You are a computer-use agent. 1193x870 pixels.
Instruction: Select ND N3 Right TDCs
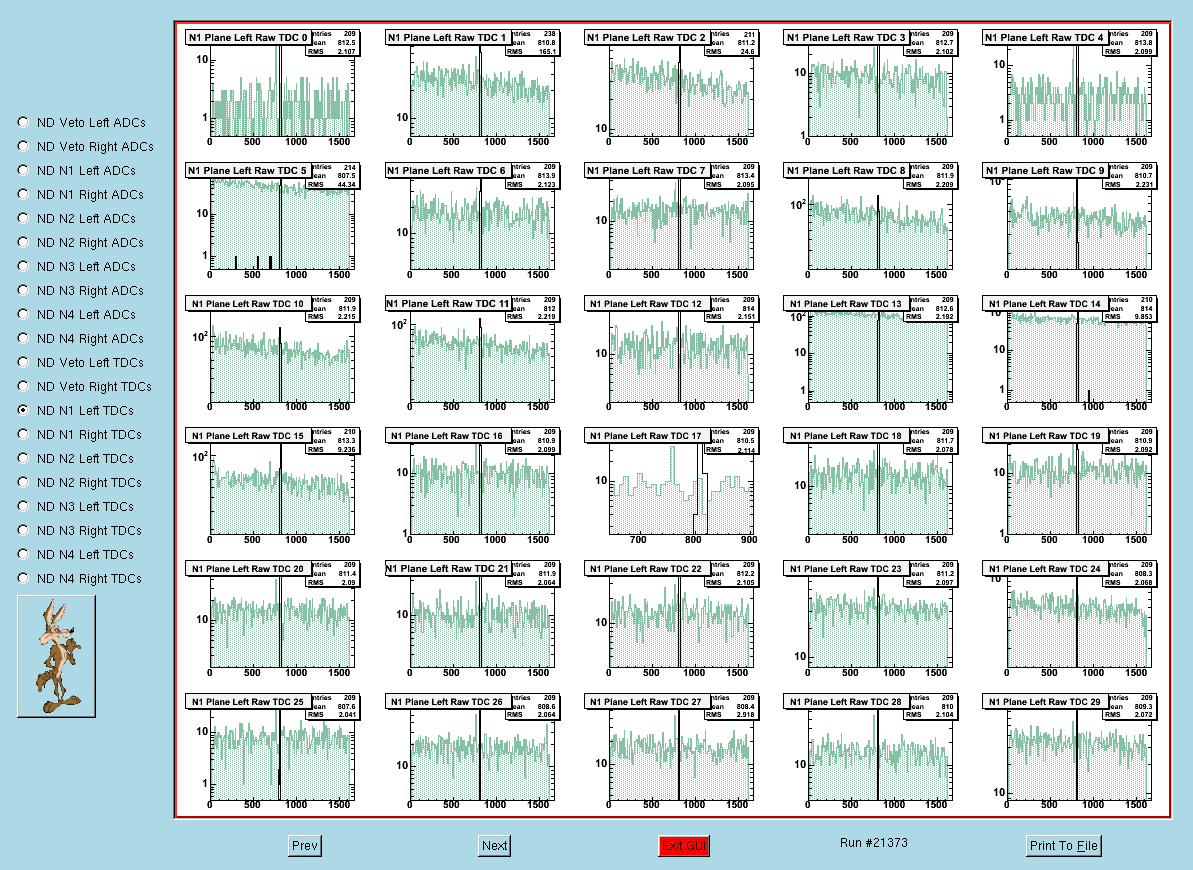(23, 530)
